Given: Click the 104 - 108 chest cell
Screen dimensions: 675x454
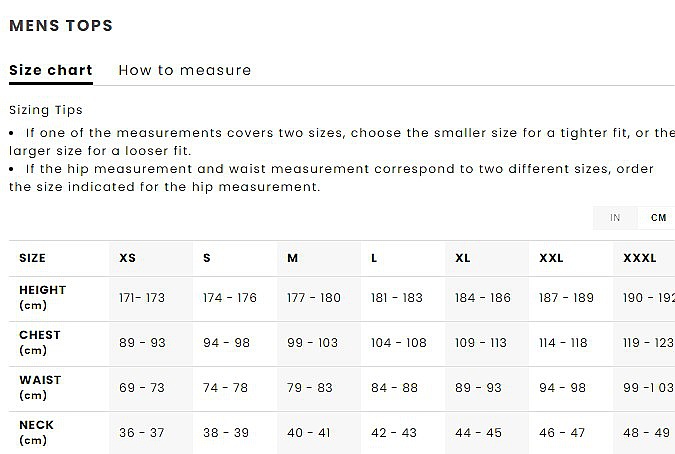Looking at the screenshot, I should (399, 343).
